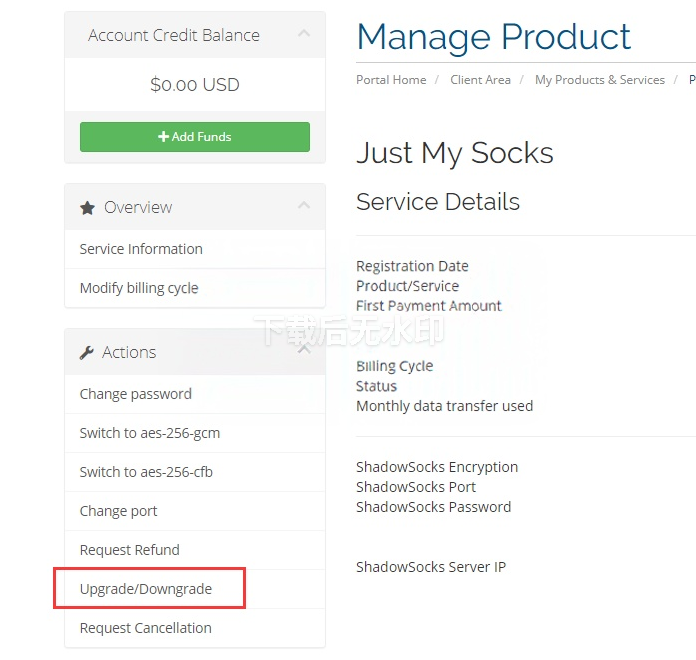Collapse the Overview panel chevron
The width and height of the screenshot is (696, 660).
pos(304,207)
